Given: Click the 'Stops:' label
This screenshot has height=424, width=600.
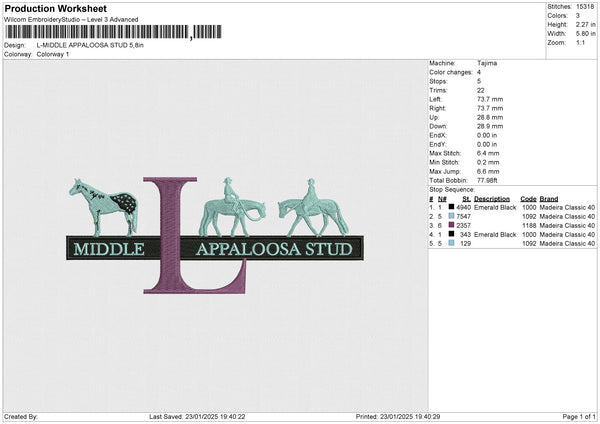Looking at the screenshot, I should (x=438, y=81).
